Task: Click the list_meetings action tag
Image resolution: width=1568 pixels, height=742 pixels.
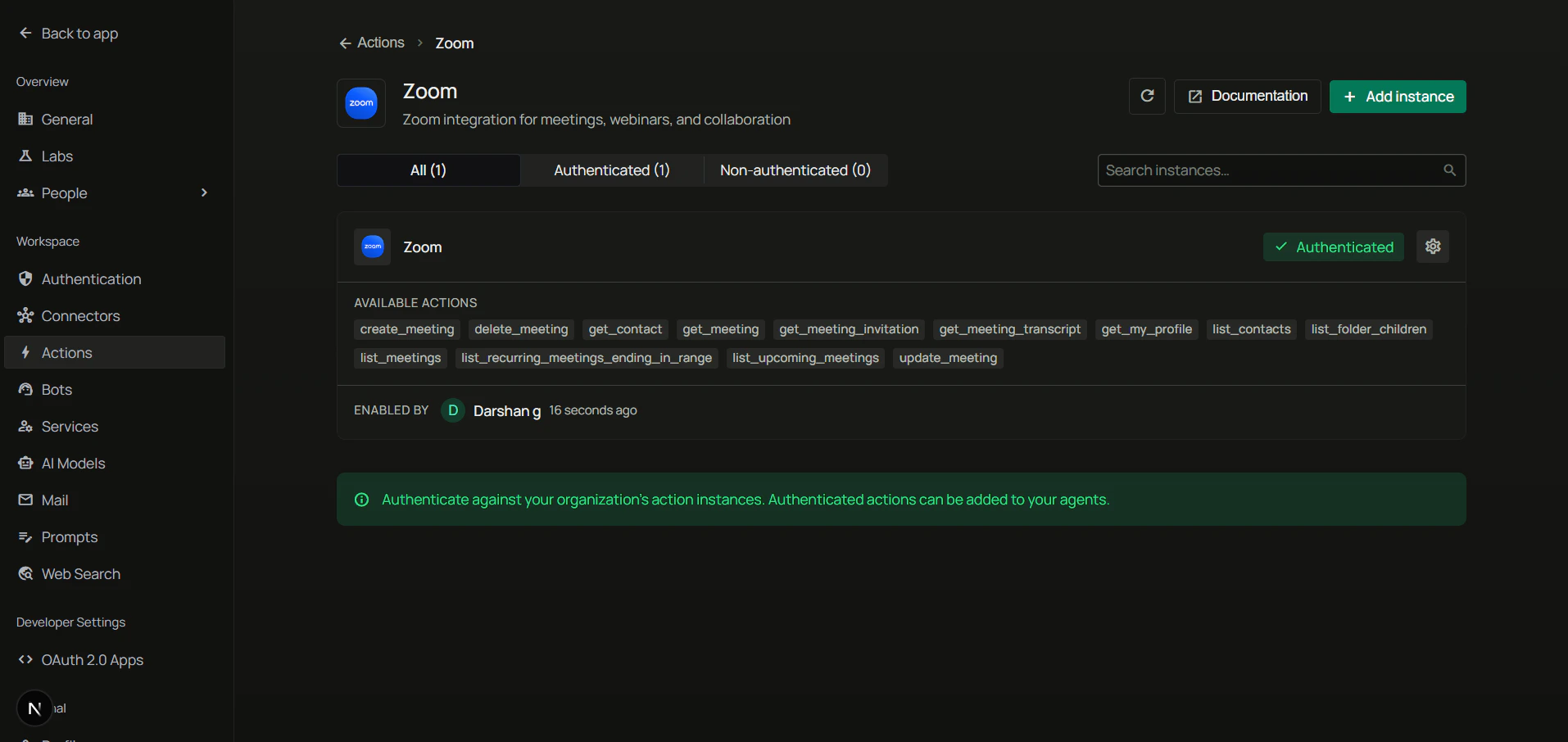Action: (401, 358)
